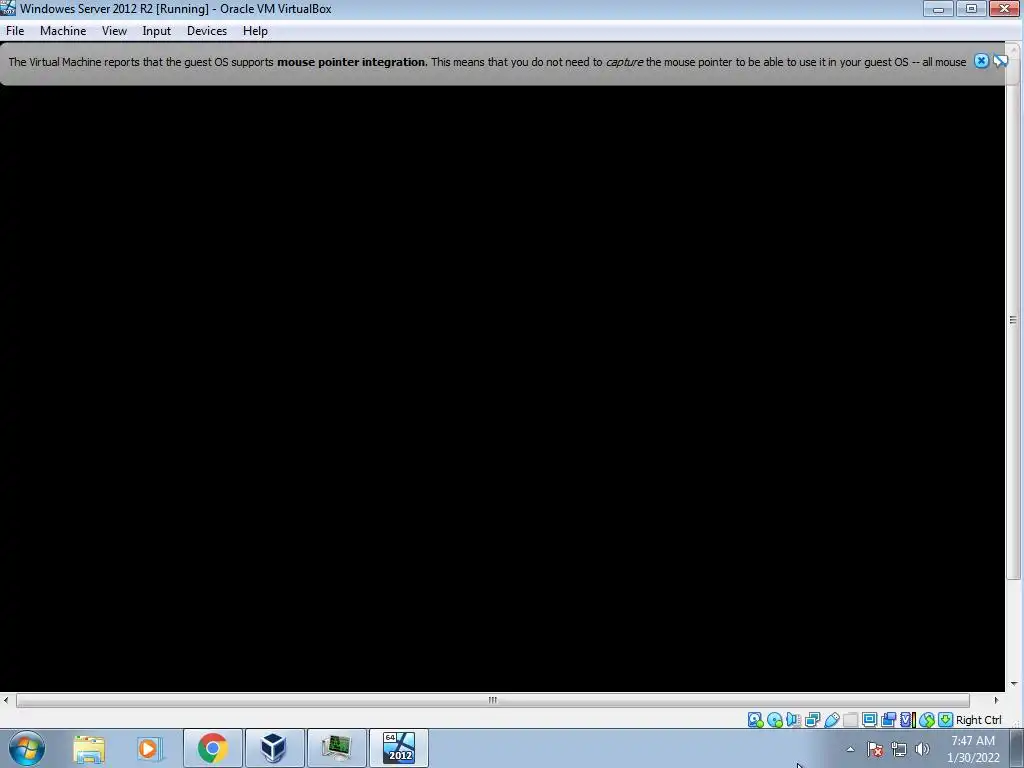Open the green circuit-board monitor taskbar app
Screen dimensions: 1024x768
[337, 748]
